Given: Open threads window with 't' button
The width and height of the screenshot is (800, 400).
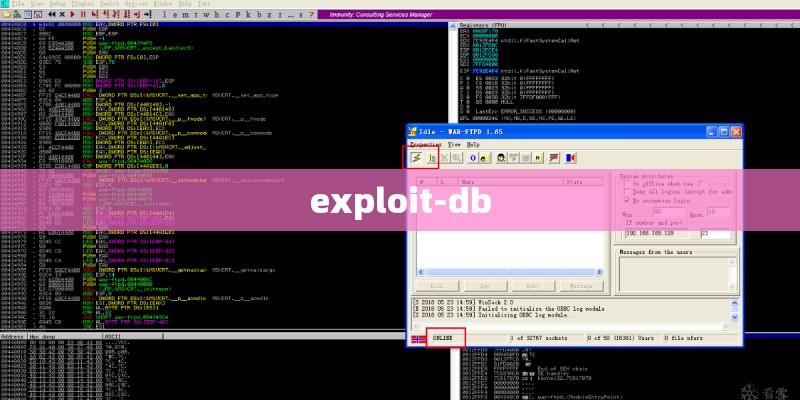Looking at the screenshot, I should click(x=195, y=14).
